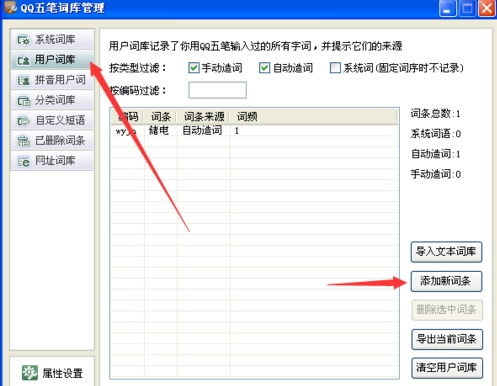Viewport: 497px width, 386px height.
Task: Click the QQ五笔 title bar app icon
Action: pyautogui.click(x=10, y=7)
